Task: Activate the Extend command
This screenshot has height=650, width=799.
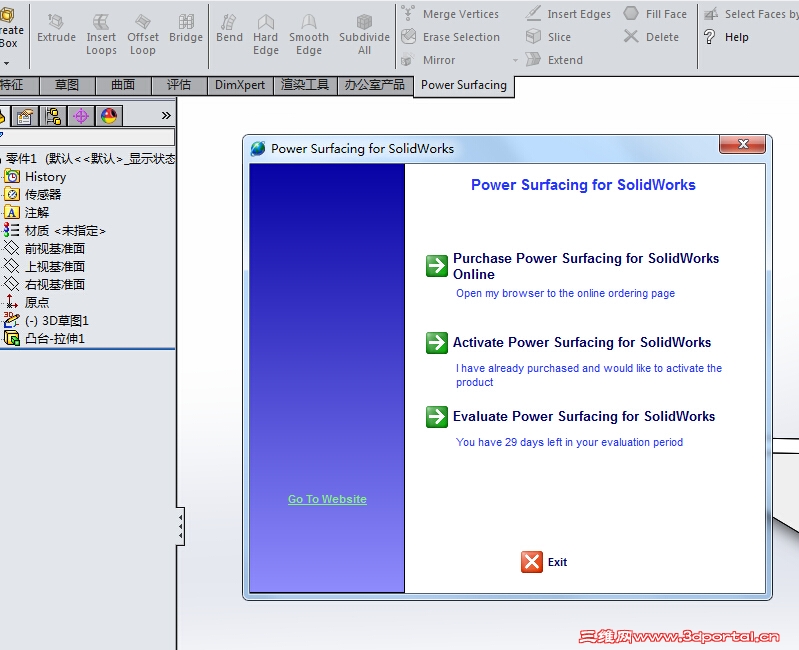Action: coord(554,60)
